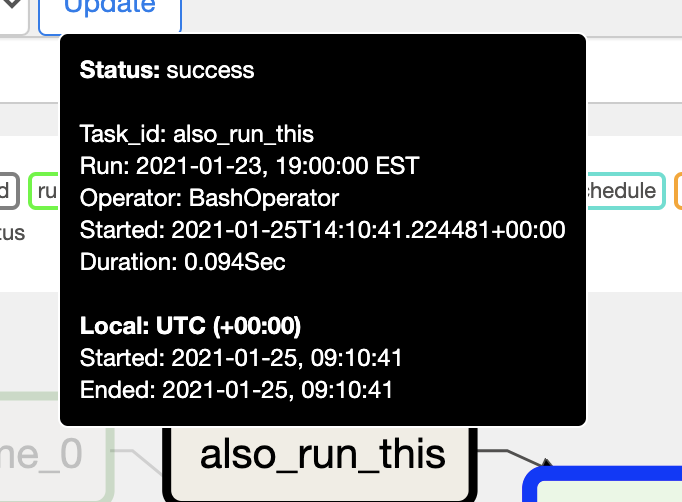Screen dimensions: 682x502
Task: Click the Local: UTC heading in tooltip
Action: click(191, 326)
